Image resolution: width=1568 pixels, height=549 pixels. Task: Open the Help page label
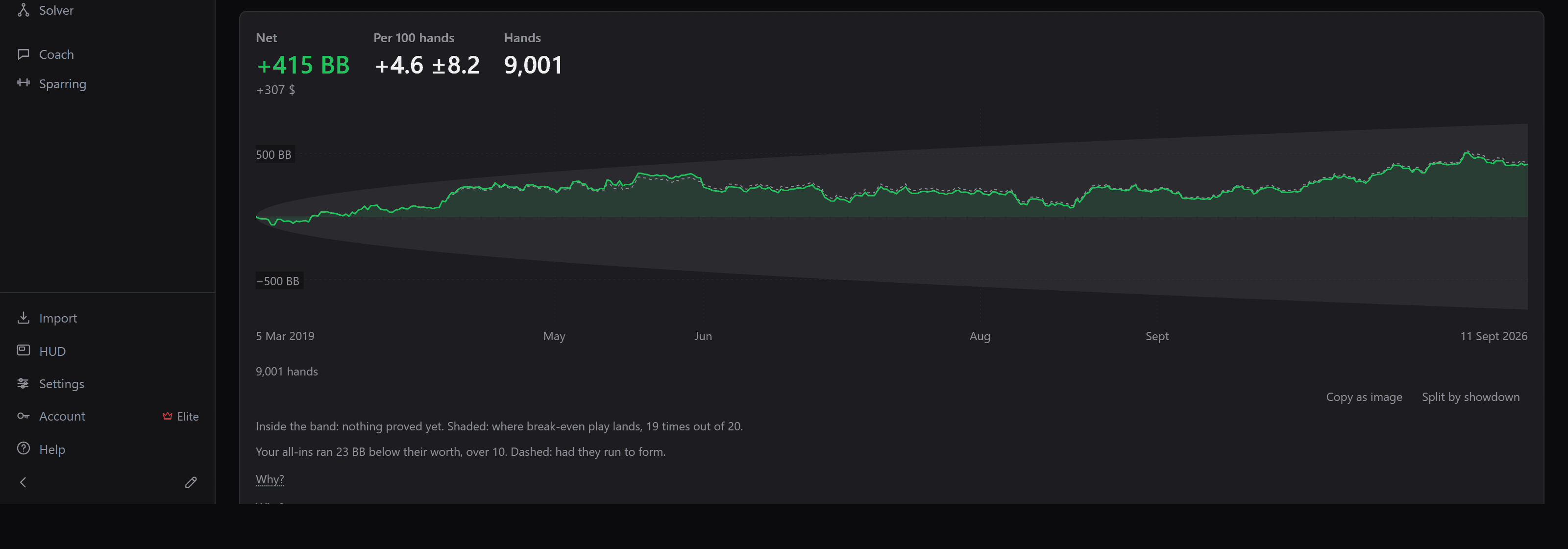pos(52,449)
